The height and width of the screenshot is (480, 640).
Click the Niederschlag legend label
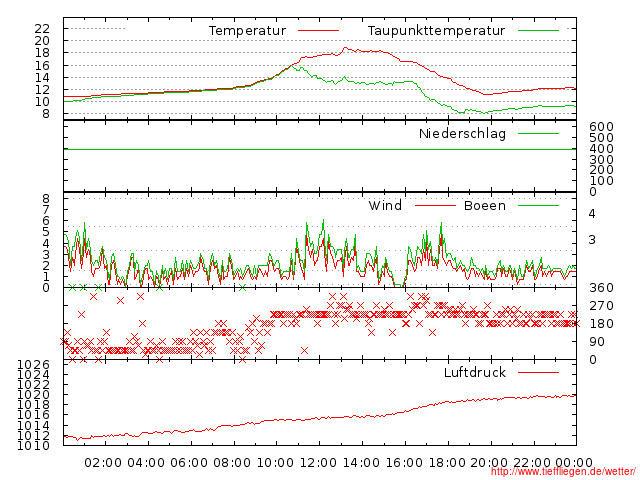tap(462, 133)
